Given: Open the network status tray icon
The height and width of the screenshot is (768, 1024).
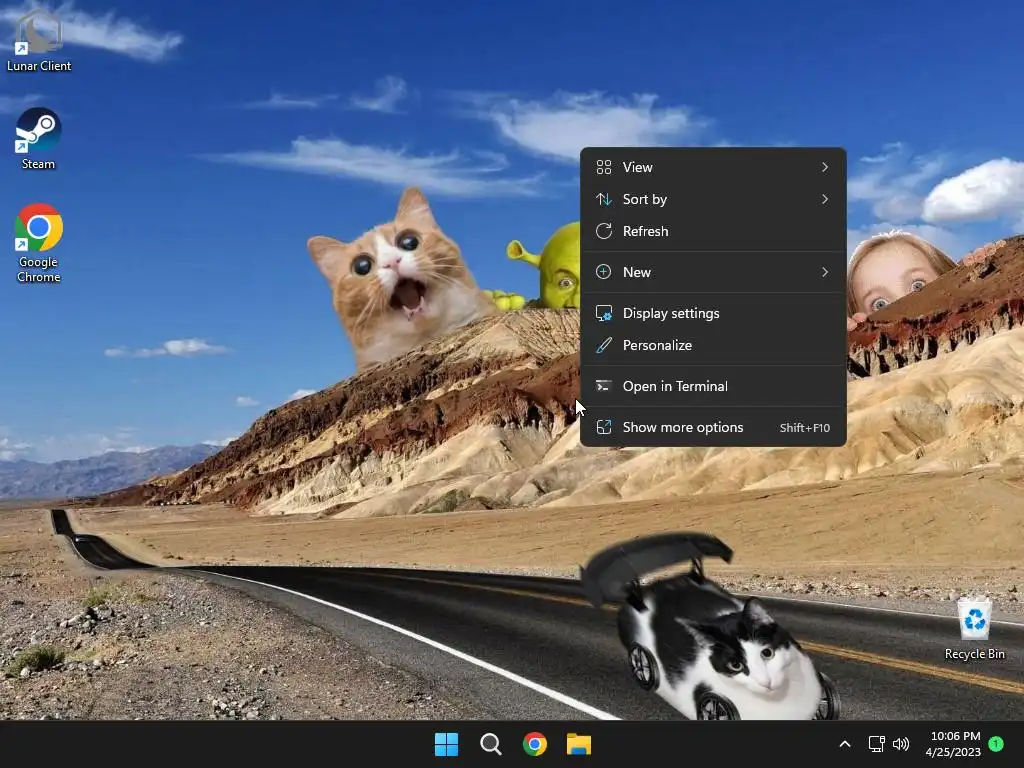Looking at the screenshot, I should click(x=876, y=744).
